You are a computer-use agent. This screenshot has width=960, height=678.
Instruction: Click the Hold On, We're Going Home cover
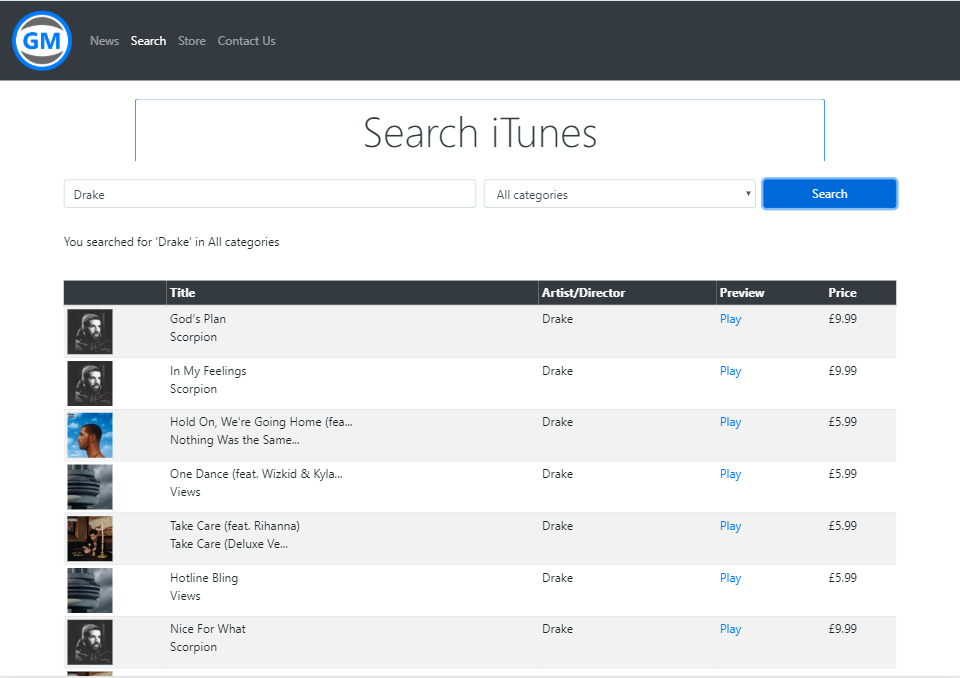pos(90,435)
